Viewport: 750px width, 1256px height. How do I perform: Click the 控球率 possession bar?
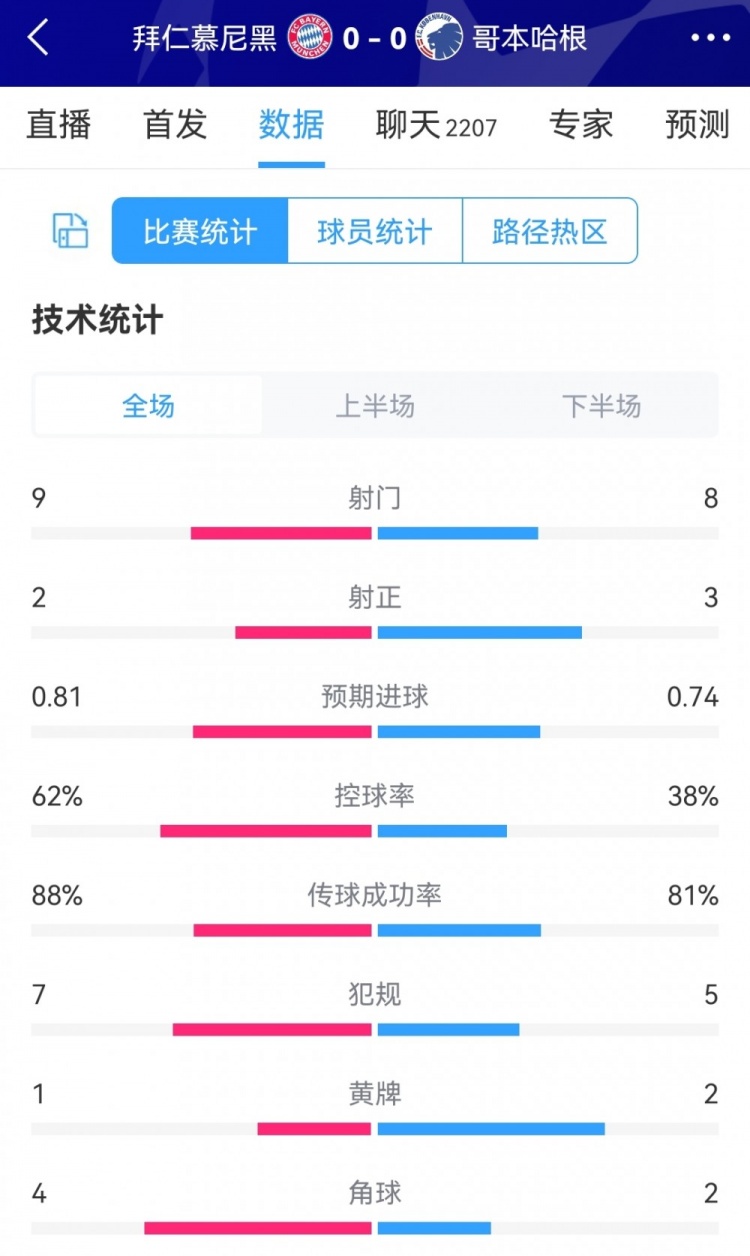tap(374, 830)
